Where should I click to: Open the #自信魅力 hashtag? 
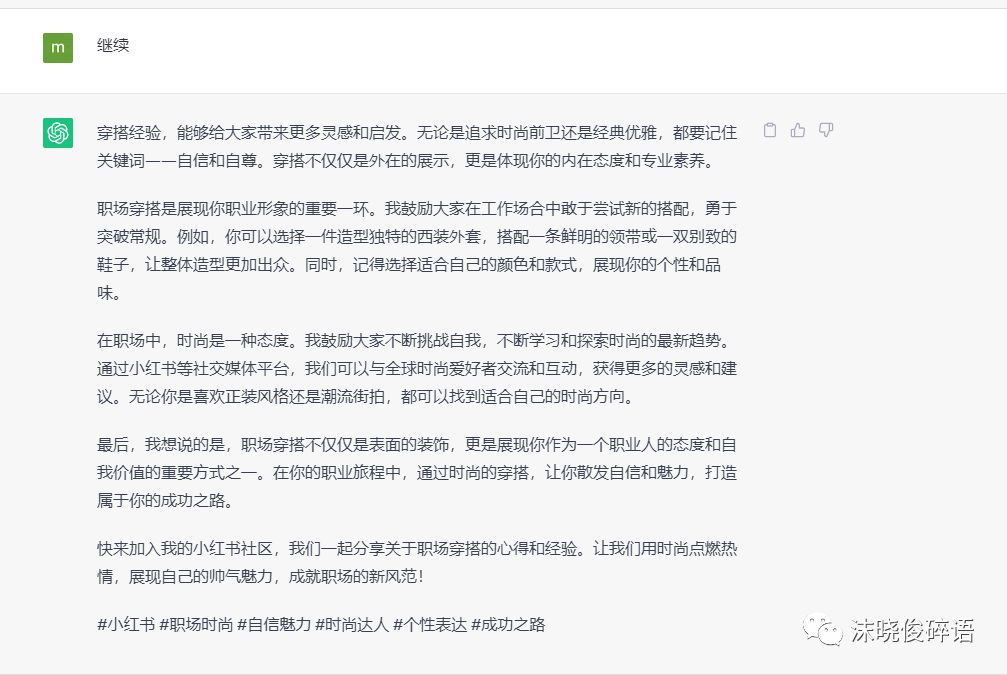click(x=274, y=624)
